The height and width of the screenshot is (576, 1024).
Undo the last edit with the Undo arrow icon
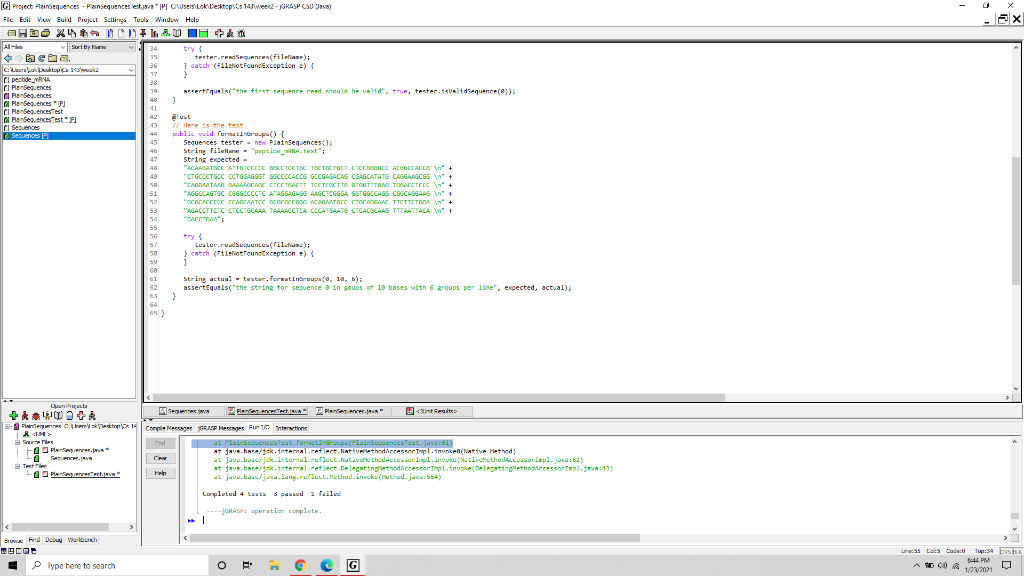(x=94, y=31)
